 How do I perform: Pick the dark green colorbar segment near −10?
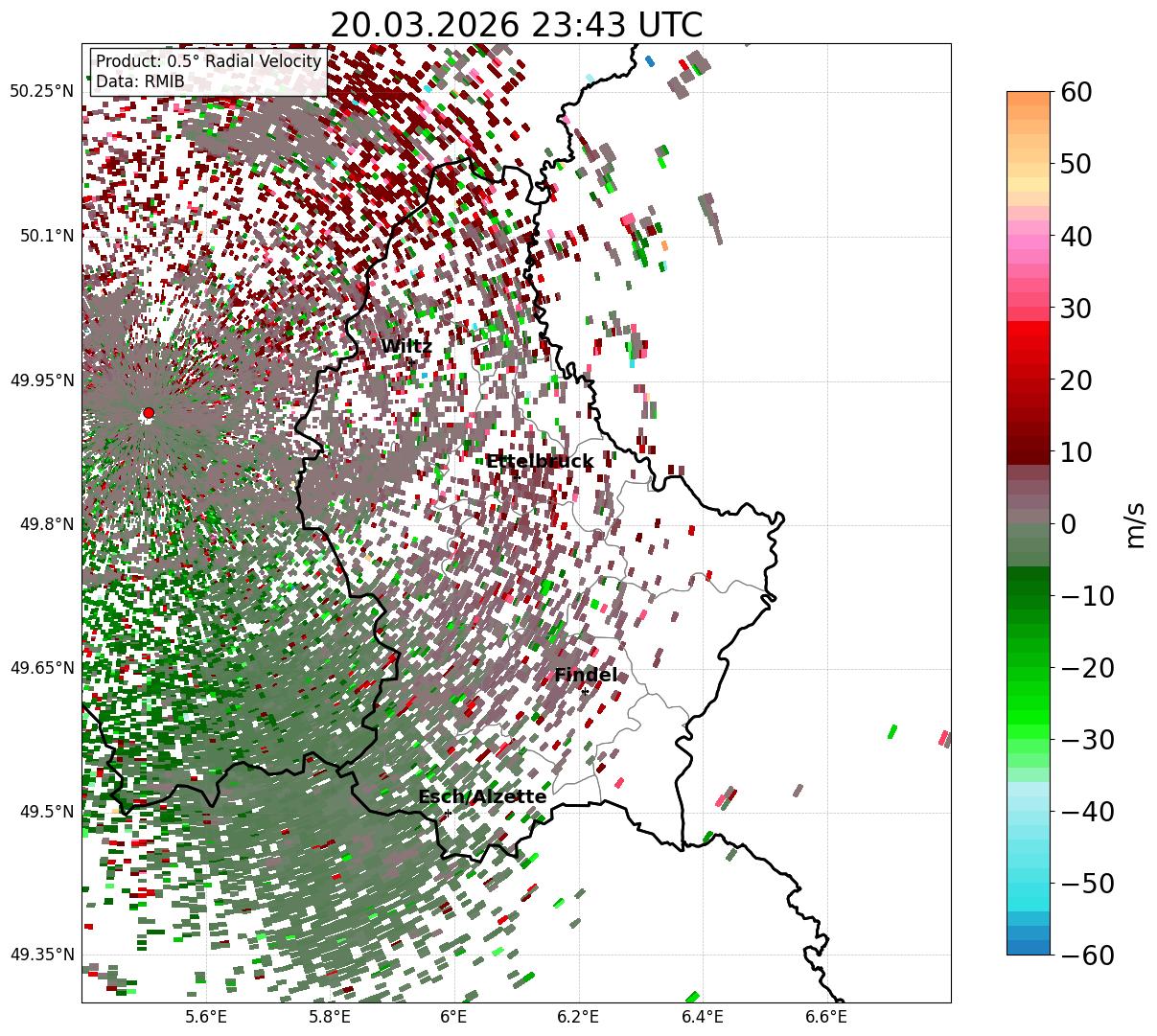click(x=1029, y=587)
